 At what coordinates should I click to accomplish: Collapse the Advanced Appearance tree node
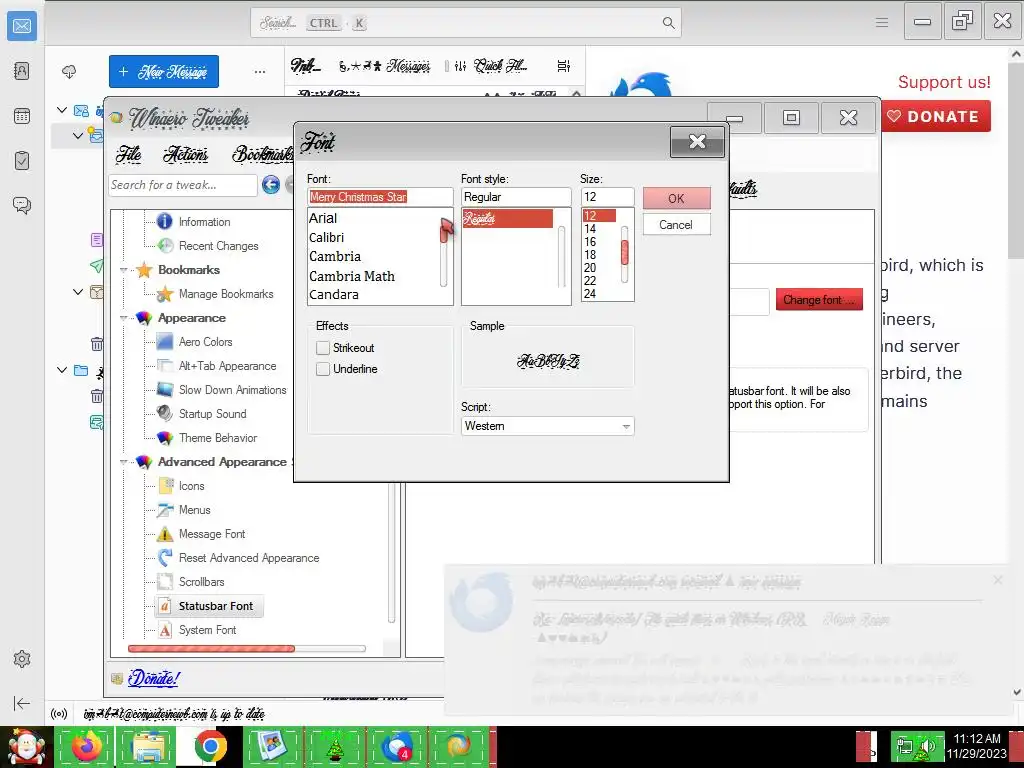tap(123, 462)
